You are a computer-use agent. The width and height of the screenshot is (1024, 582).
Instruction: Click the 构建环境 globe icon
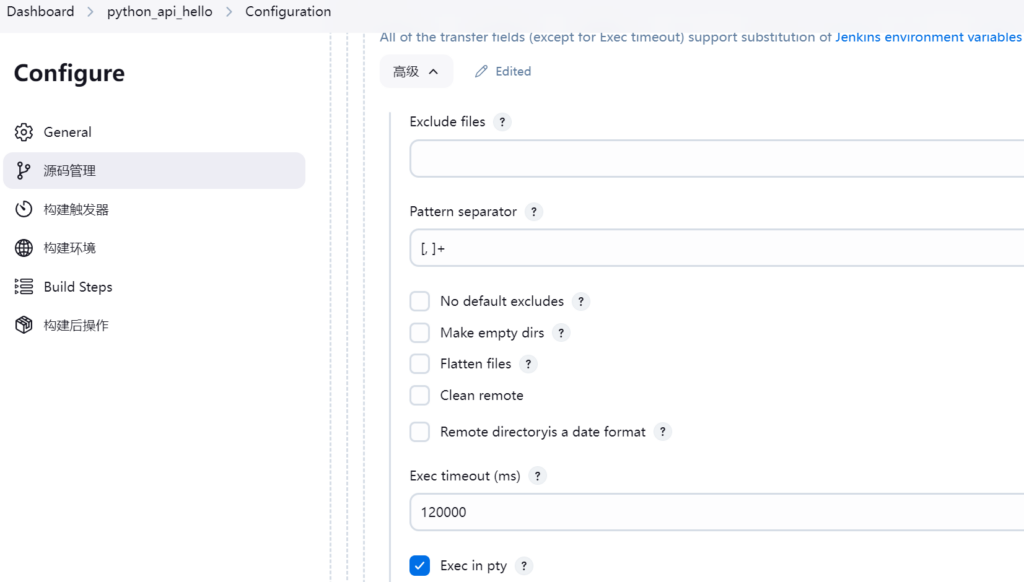coord(24,248)
